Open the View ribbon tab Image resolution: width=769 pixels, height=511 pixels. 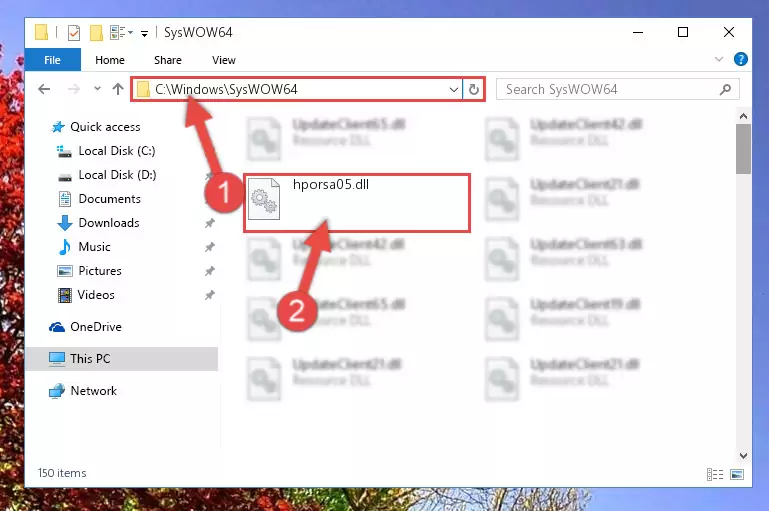pyautogui.click(x=224, y=60)
